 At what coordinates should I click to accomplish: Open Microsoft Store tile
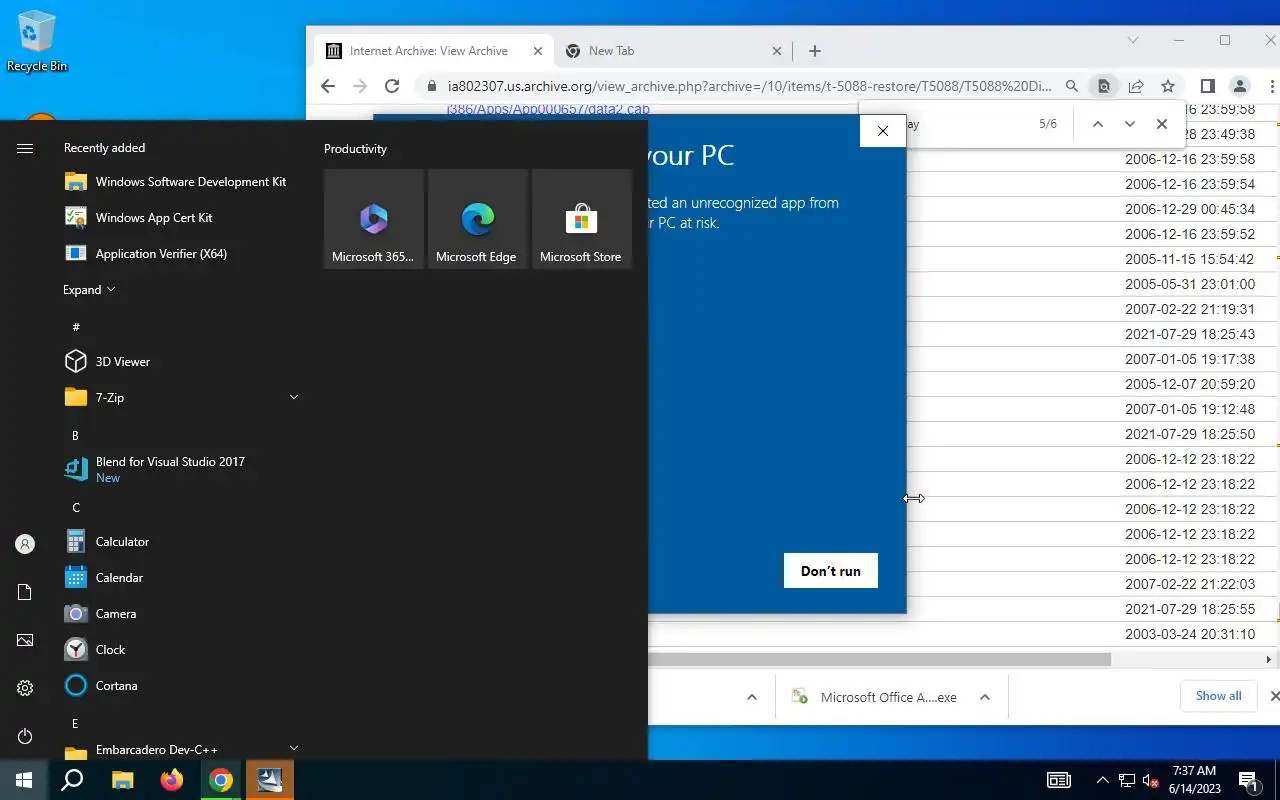[582, 219]
